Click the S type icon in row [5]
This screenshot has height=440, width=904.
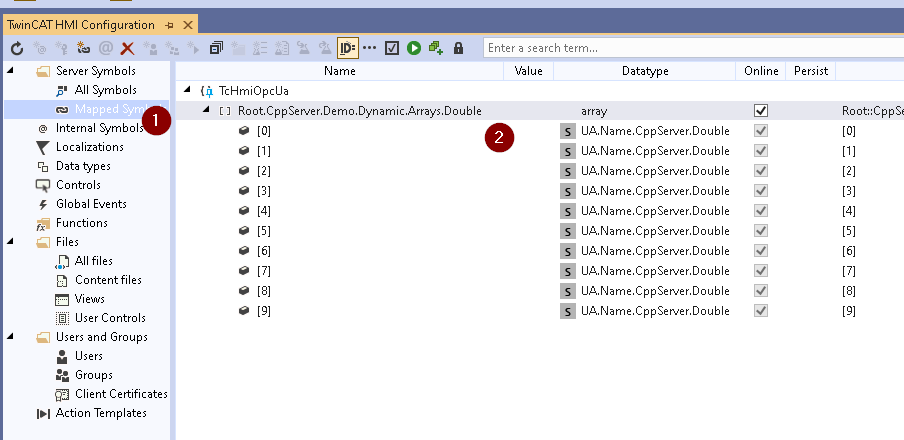point(568,231)
